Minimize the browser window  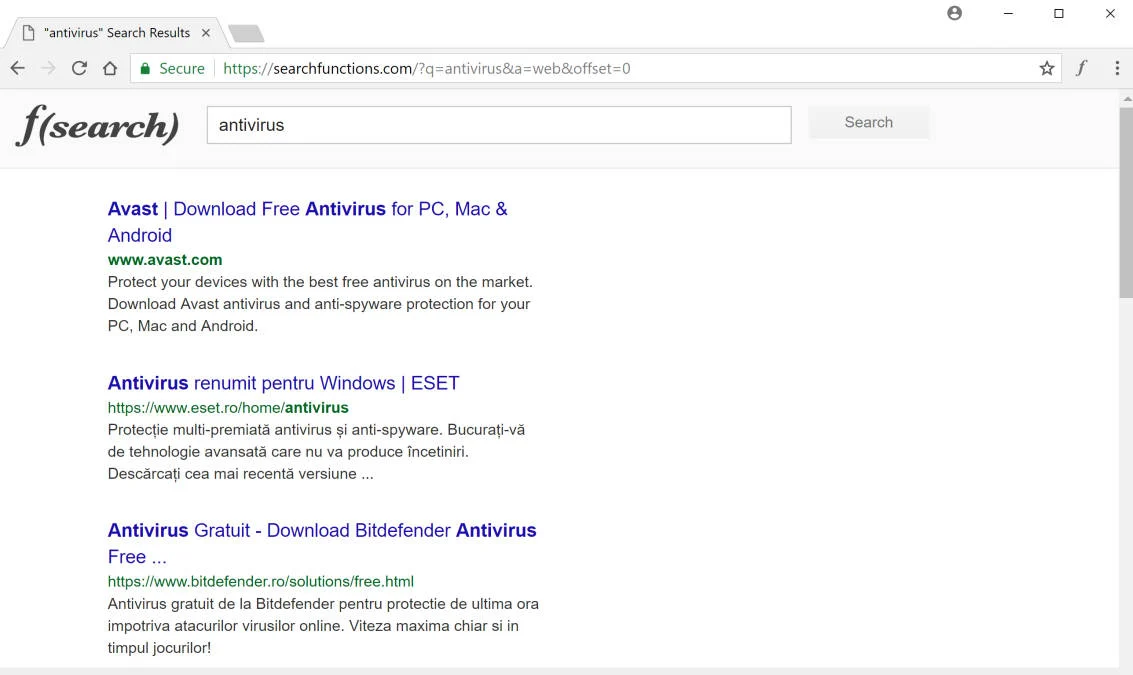(x=1008, y=13)
